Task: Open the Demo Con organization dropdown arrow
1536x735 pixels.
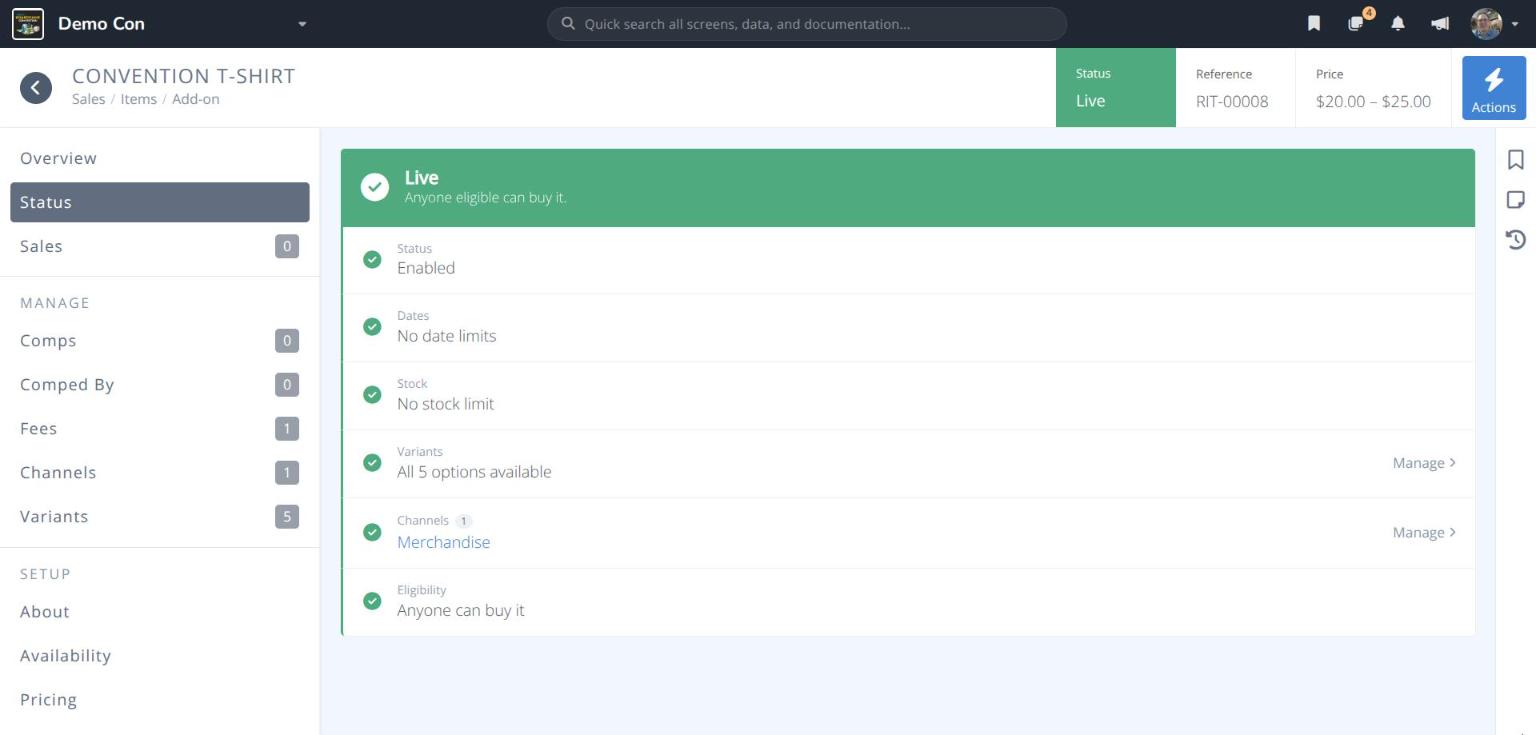Action: (302, 24)
